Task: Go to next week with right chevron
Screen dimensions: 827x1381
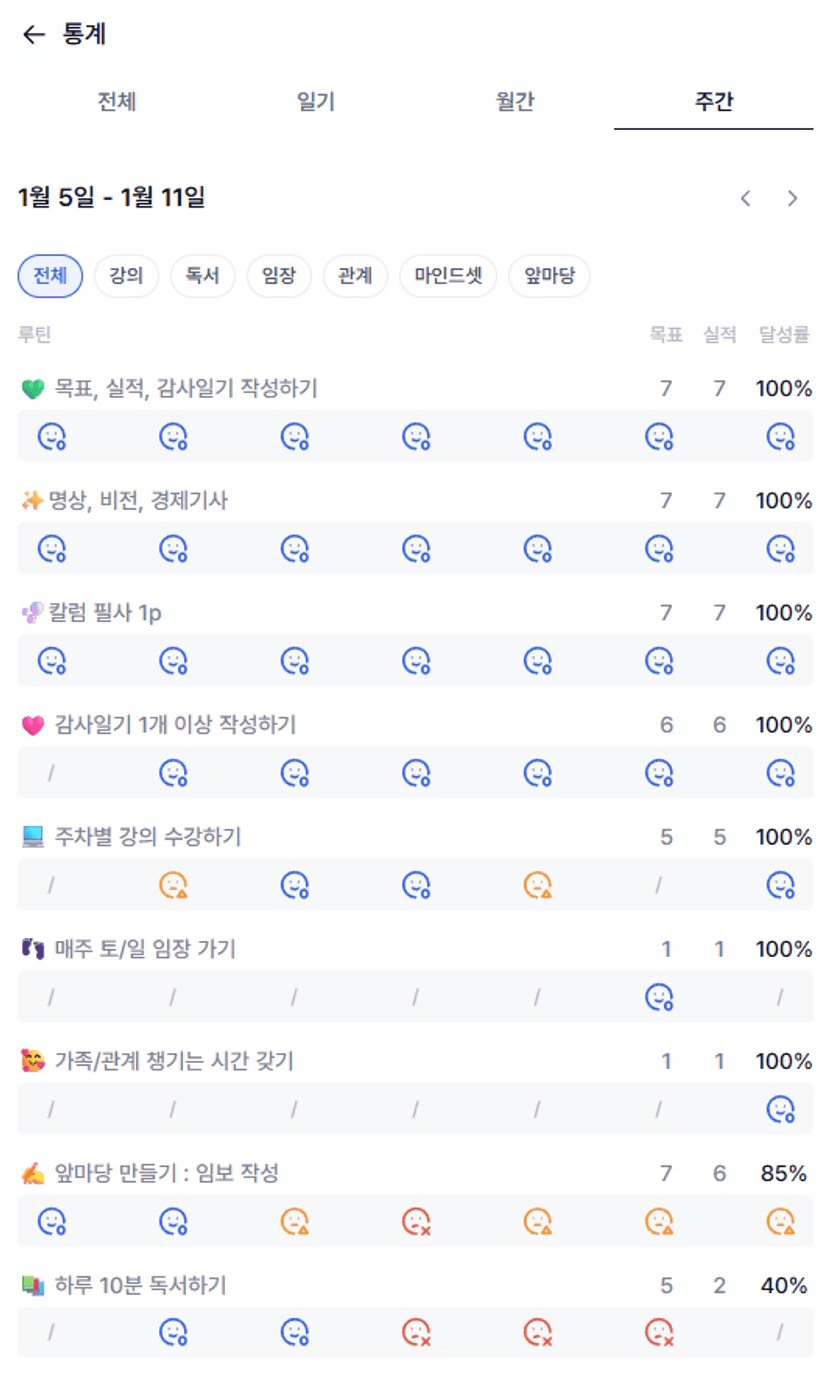Action: (x=792, y=198)
